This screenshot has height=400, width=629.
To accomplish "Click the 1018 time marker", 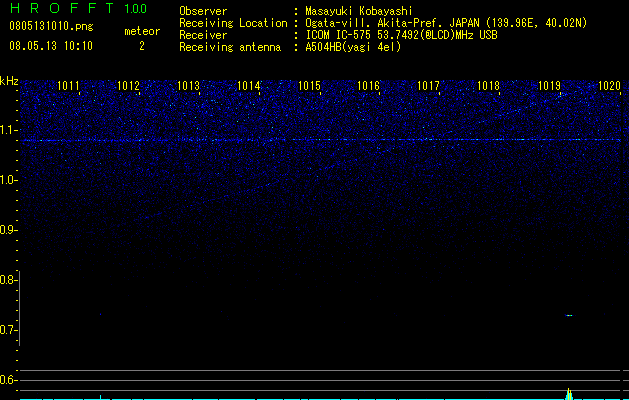I will (489, 86).
